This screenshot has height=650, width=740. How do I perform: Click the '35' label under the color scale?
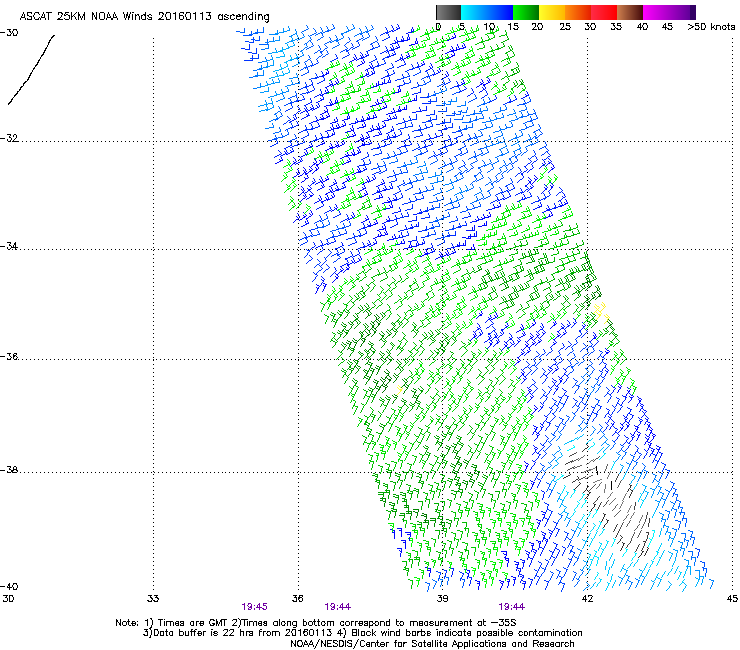tap(616, 27)
